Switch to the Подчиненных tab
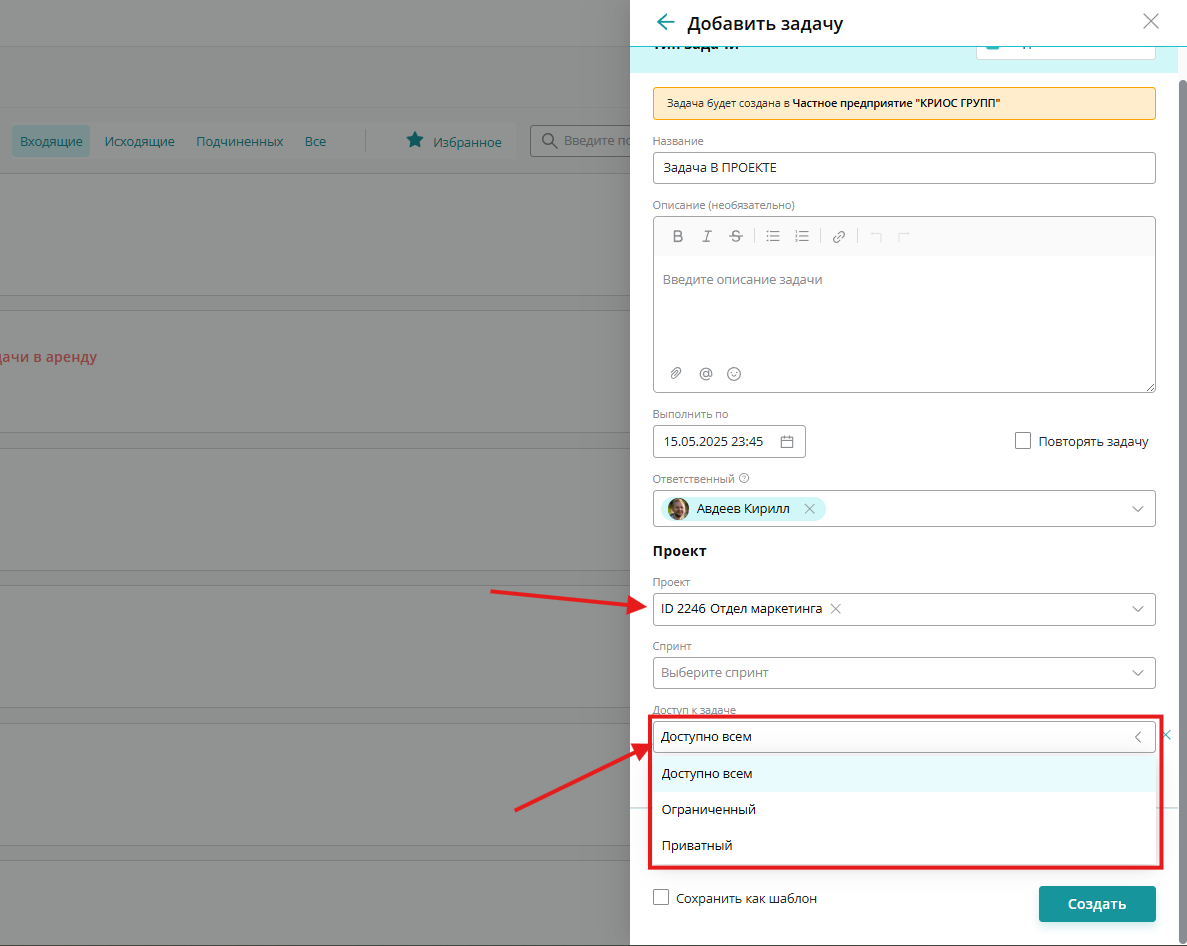 click(x=239, y=141)
